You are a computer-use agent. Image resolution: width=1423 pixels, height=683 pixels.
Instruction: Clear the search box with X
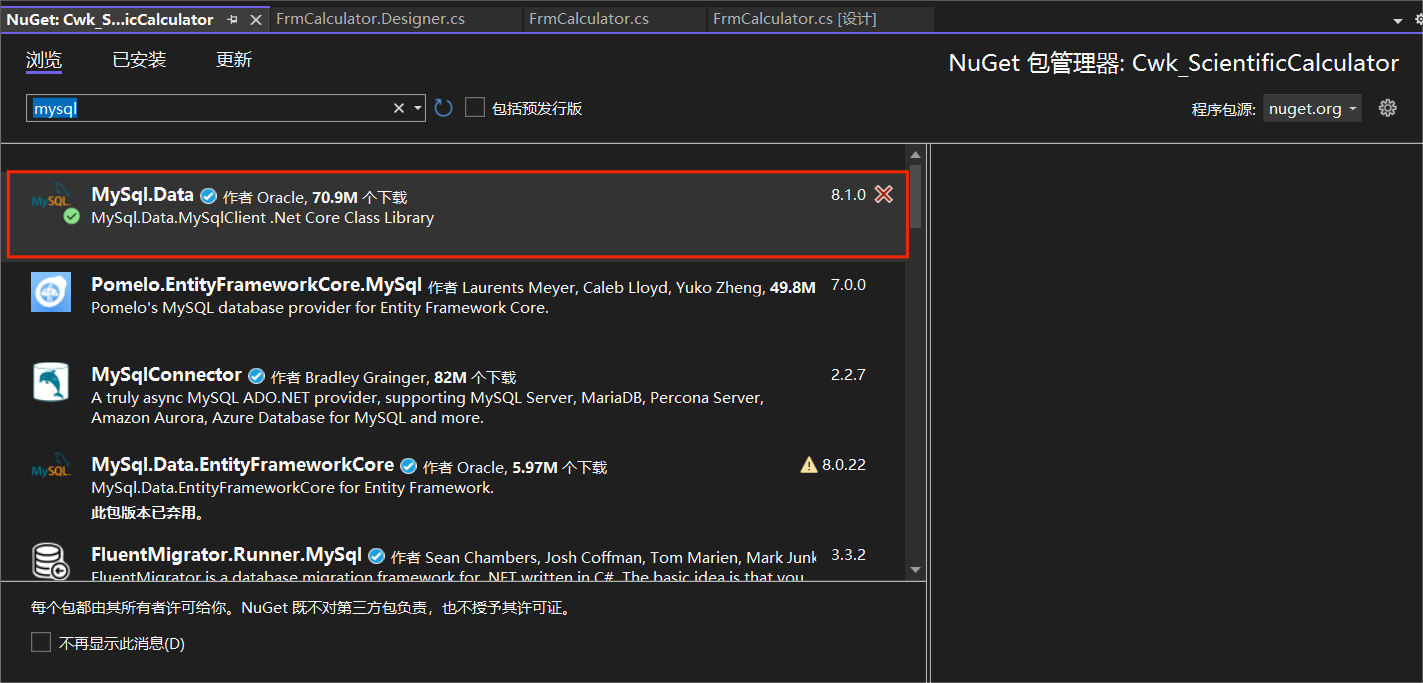point(399,108)
